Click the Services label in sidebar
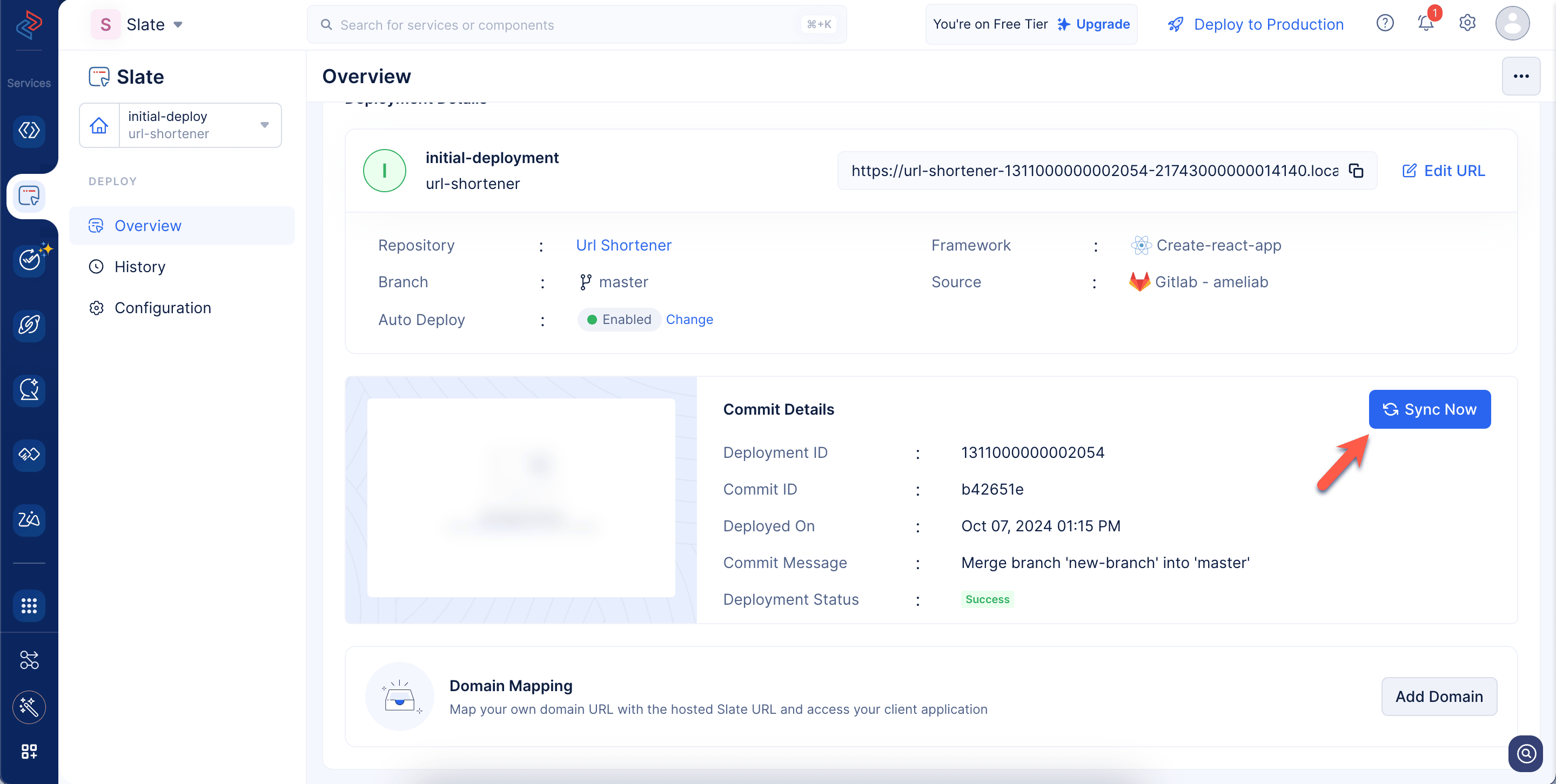Screen dimensions: 1556x784 tap(29, 83)
